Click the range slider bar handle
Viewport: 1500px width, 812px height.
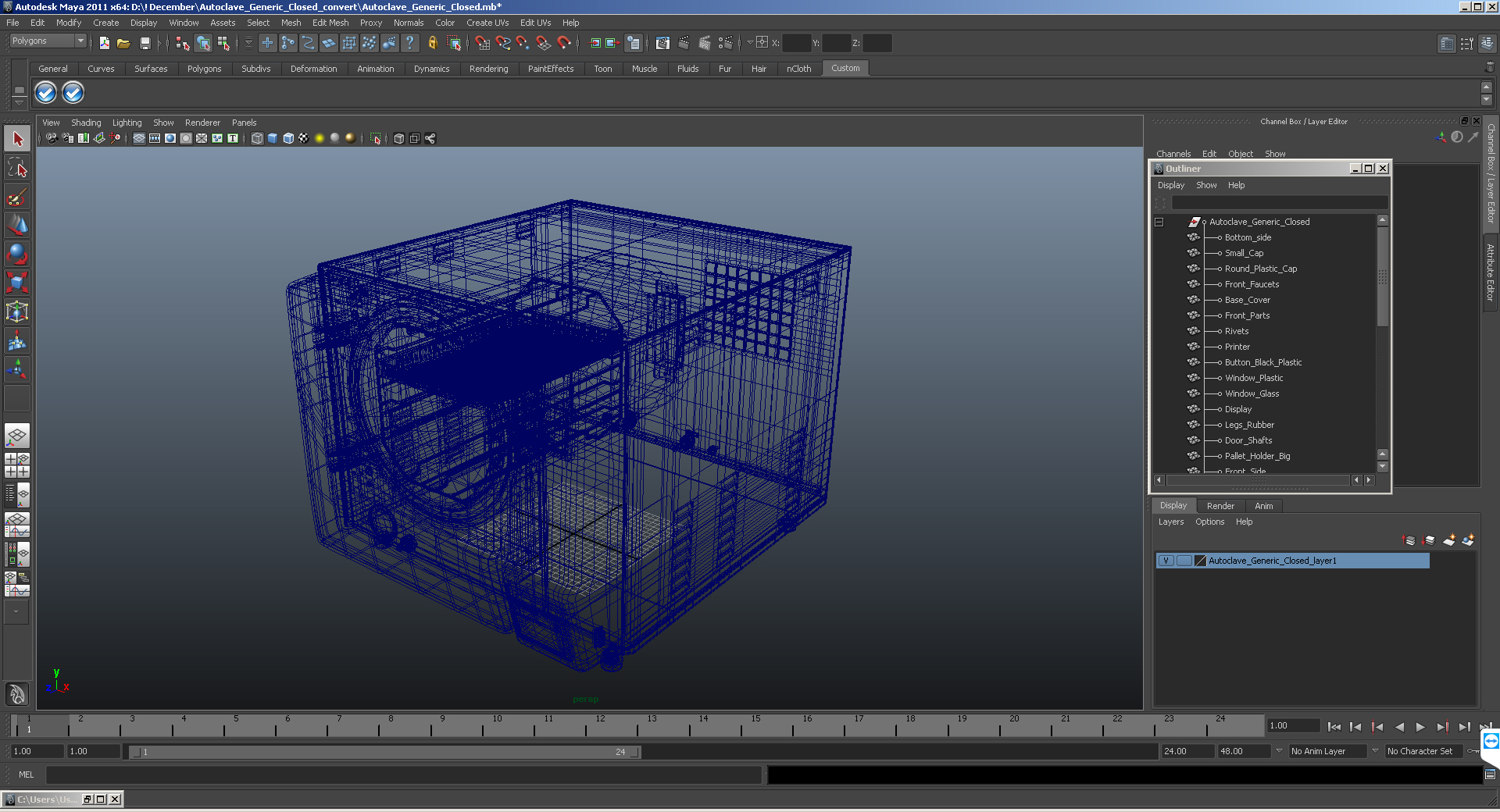point(384,752)
